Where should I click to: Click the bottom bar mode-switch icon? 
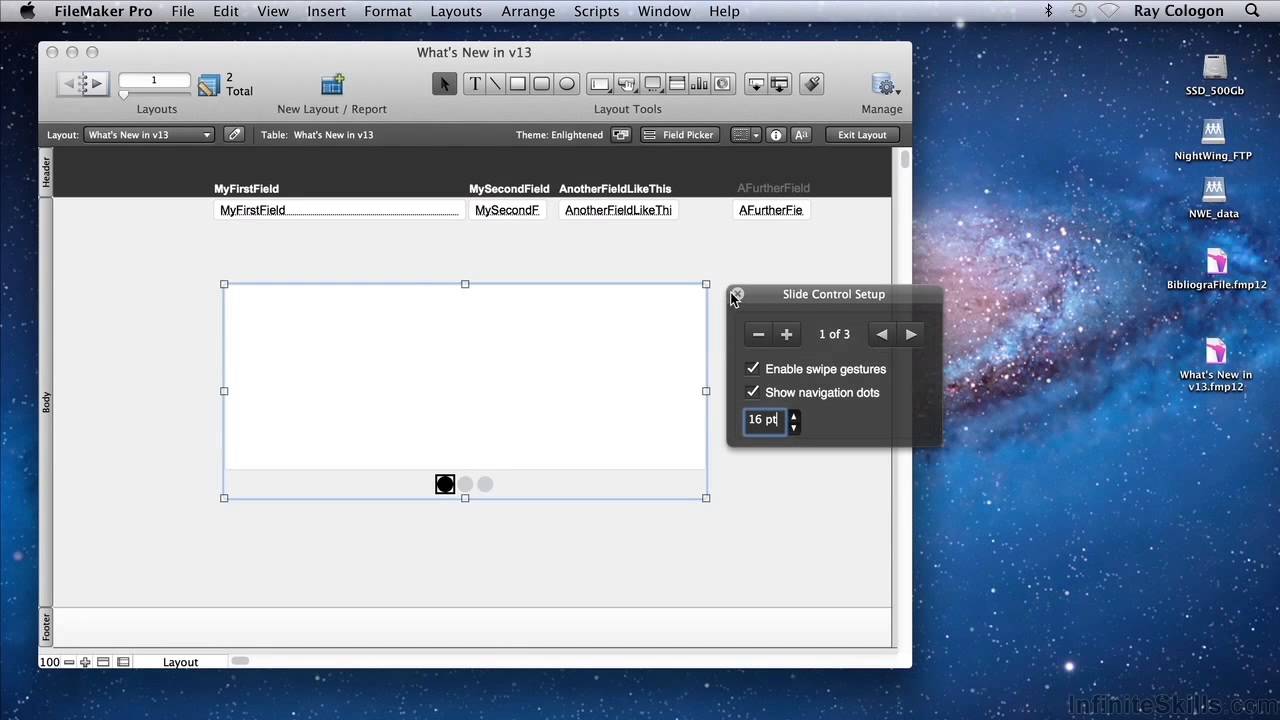[123, 662]
